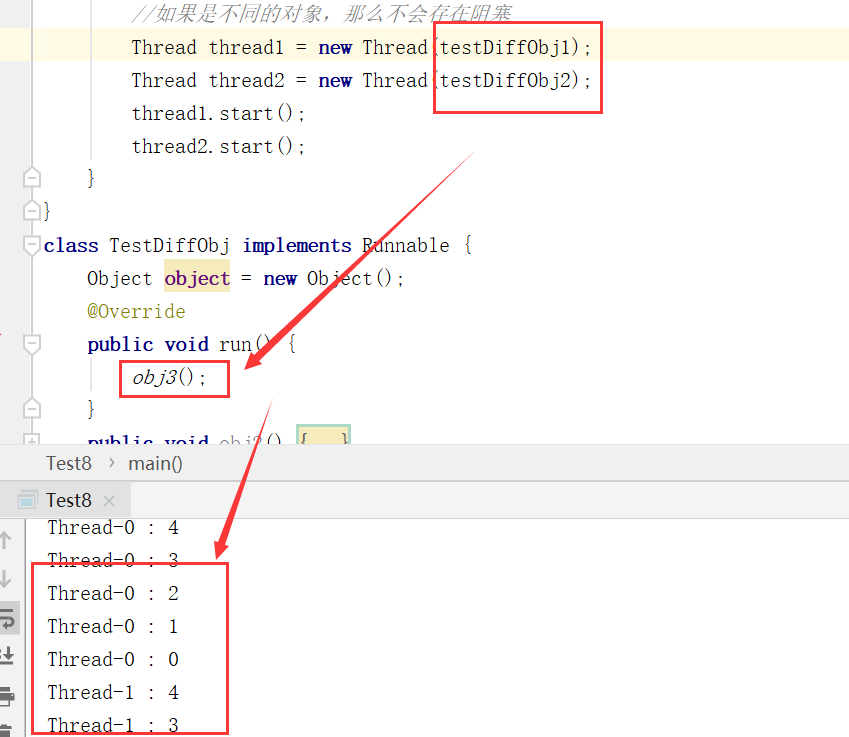Click console line 'Thread-0 : 0'
The width and height of the screenshot is (849, 737).
click(113, 660)
